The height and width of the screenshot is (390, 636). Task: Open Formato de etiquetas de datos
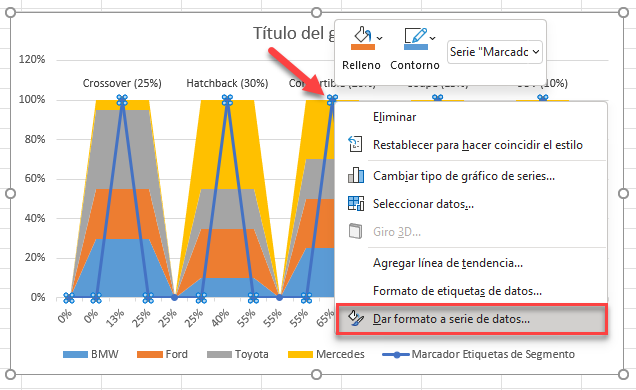[457, 291]
